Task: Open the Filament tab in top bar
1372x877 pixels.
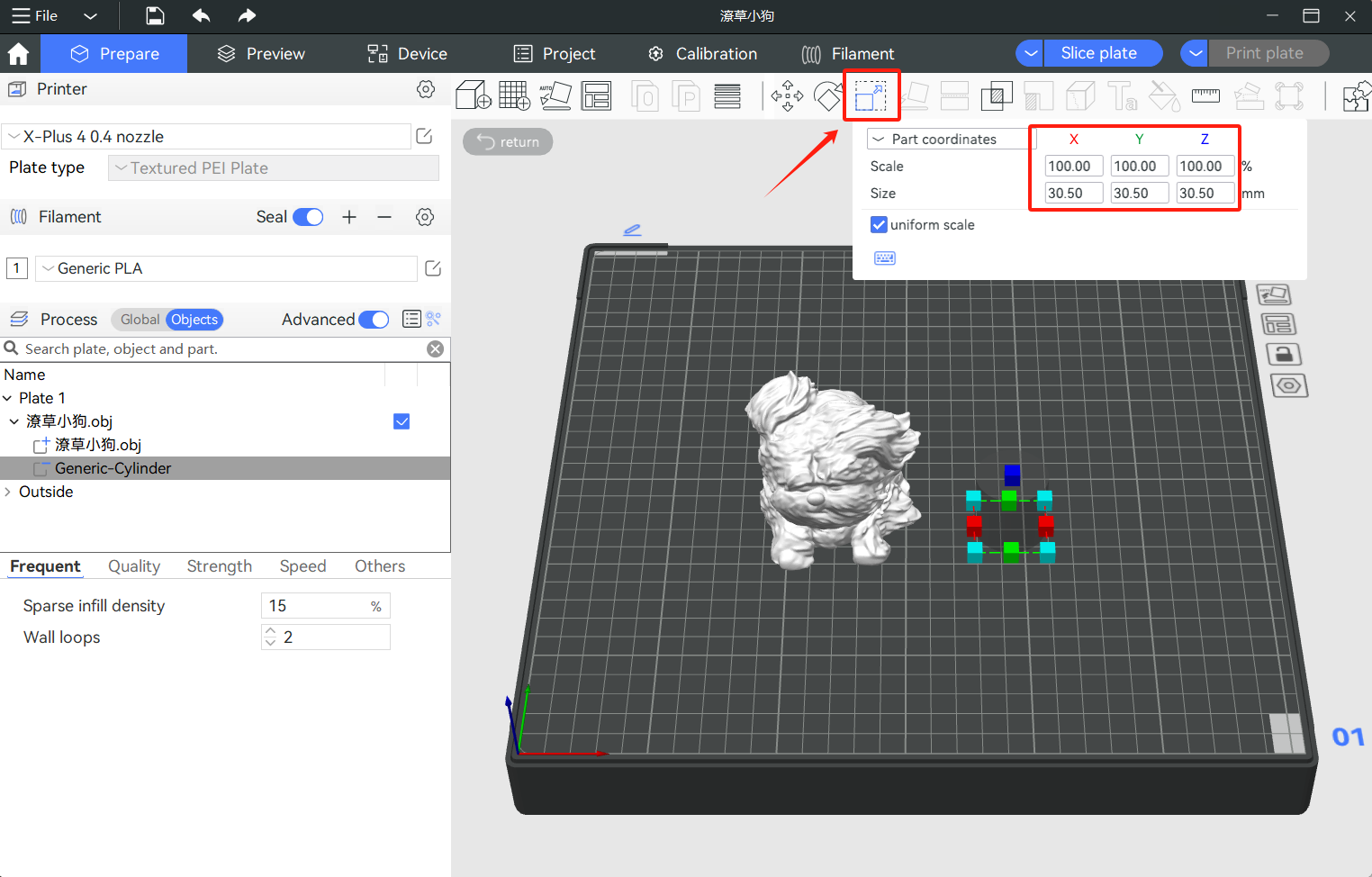Action: tap(847, 54)
